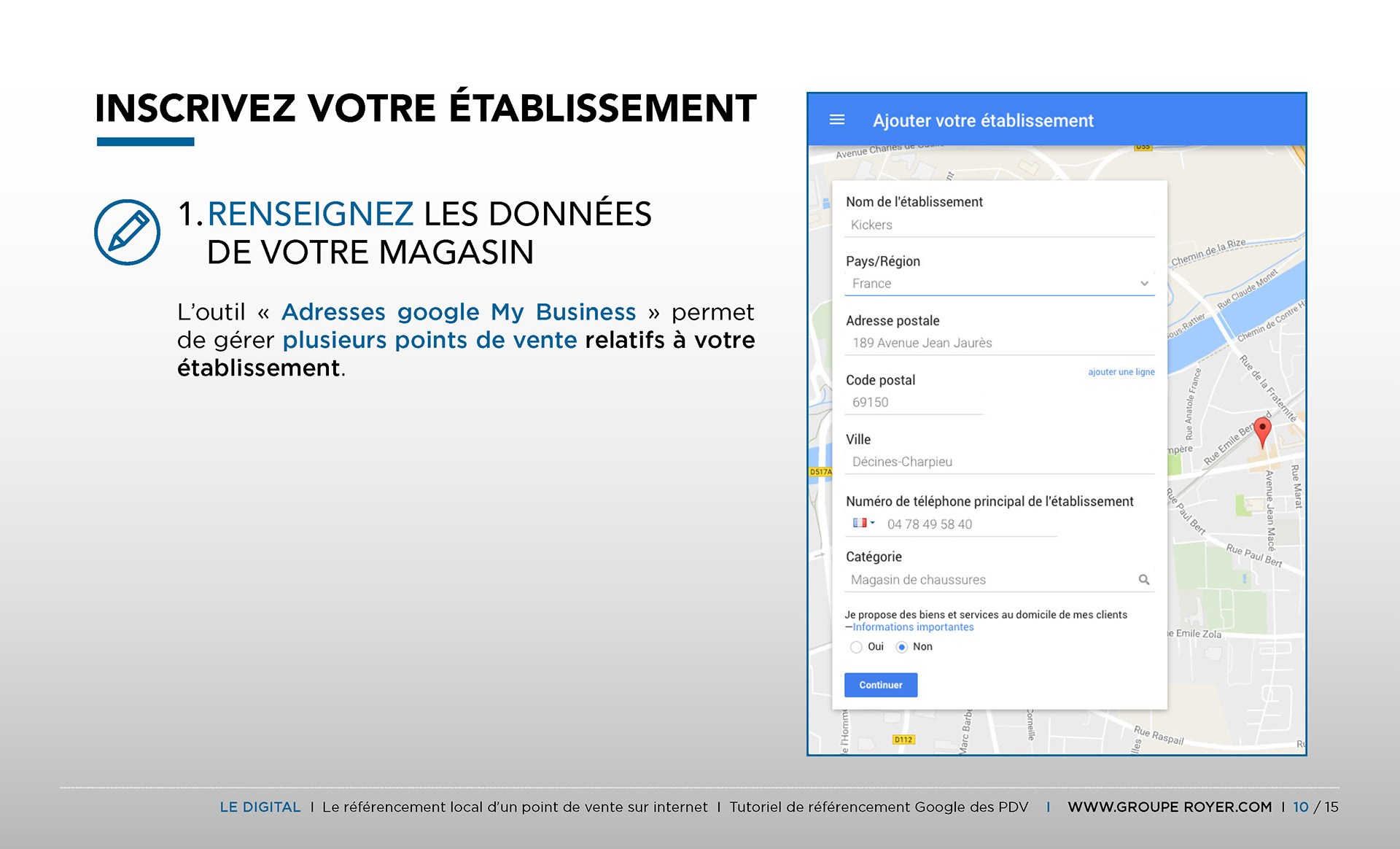This screenshot has height=849, width=1400.
Task: Click the Ville Décines-Charpieu field
Action: 999,462
